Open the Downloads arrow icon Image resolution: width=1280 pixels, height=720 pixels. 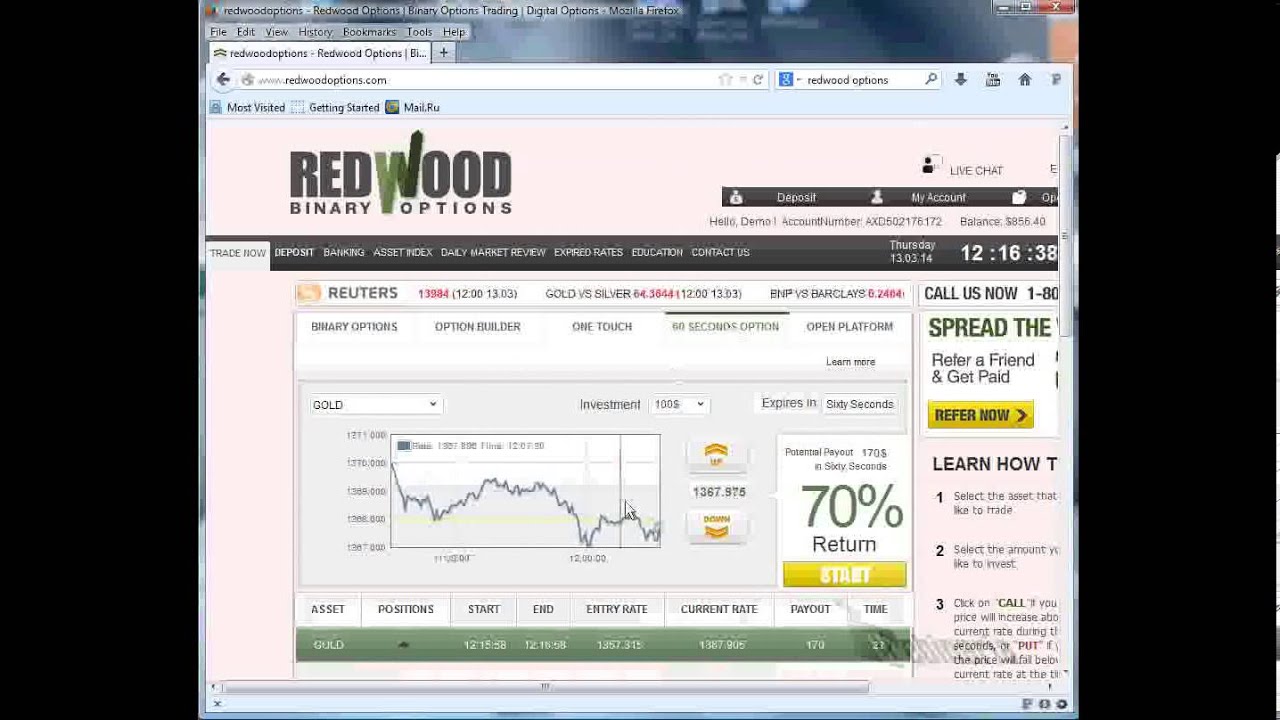pos(961,80)
